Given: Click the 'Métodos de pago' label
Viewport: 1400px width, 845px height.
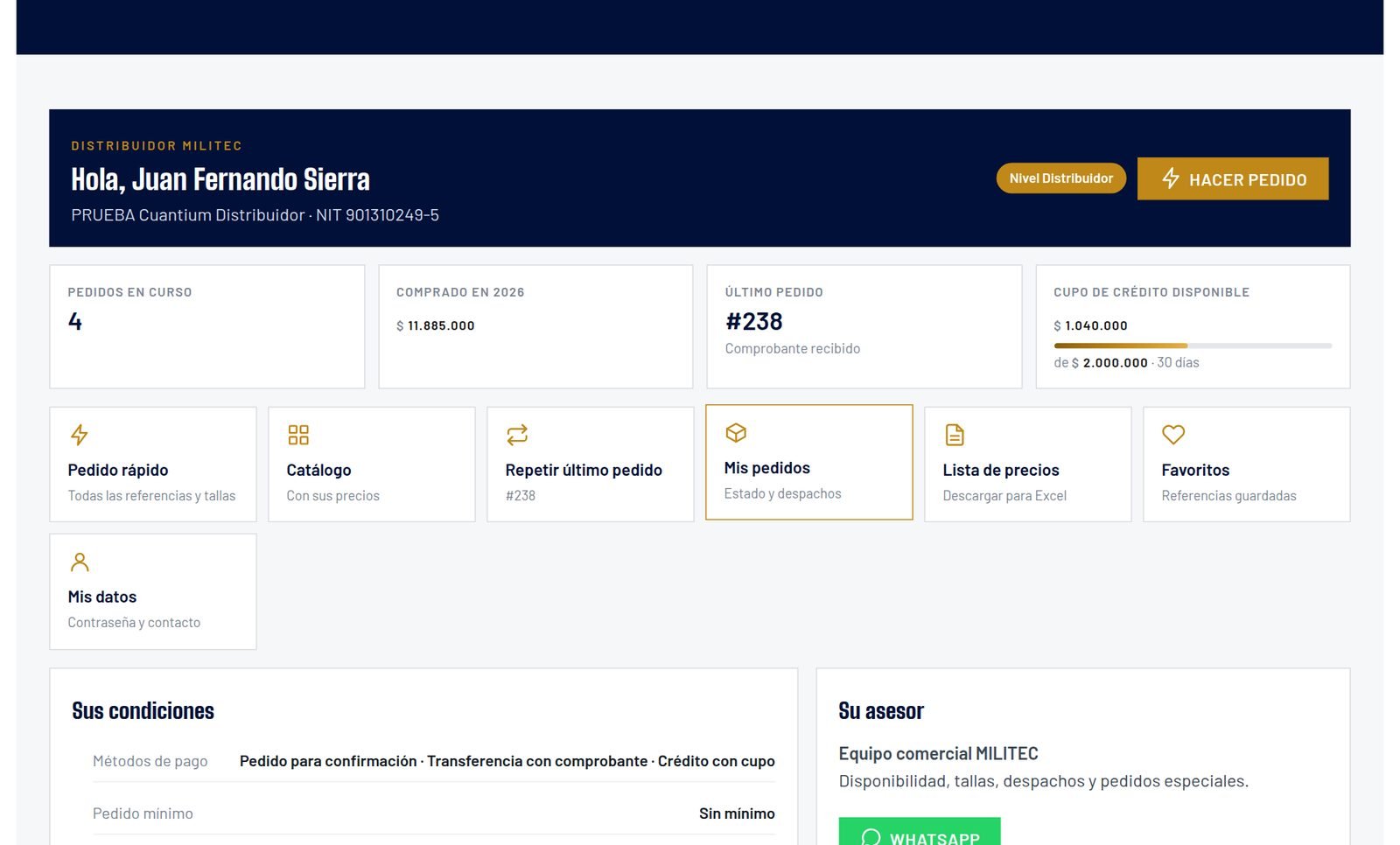Looking at the screenshot, I should coord(150,761).
